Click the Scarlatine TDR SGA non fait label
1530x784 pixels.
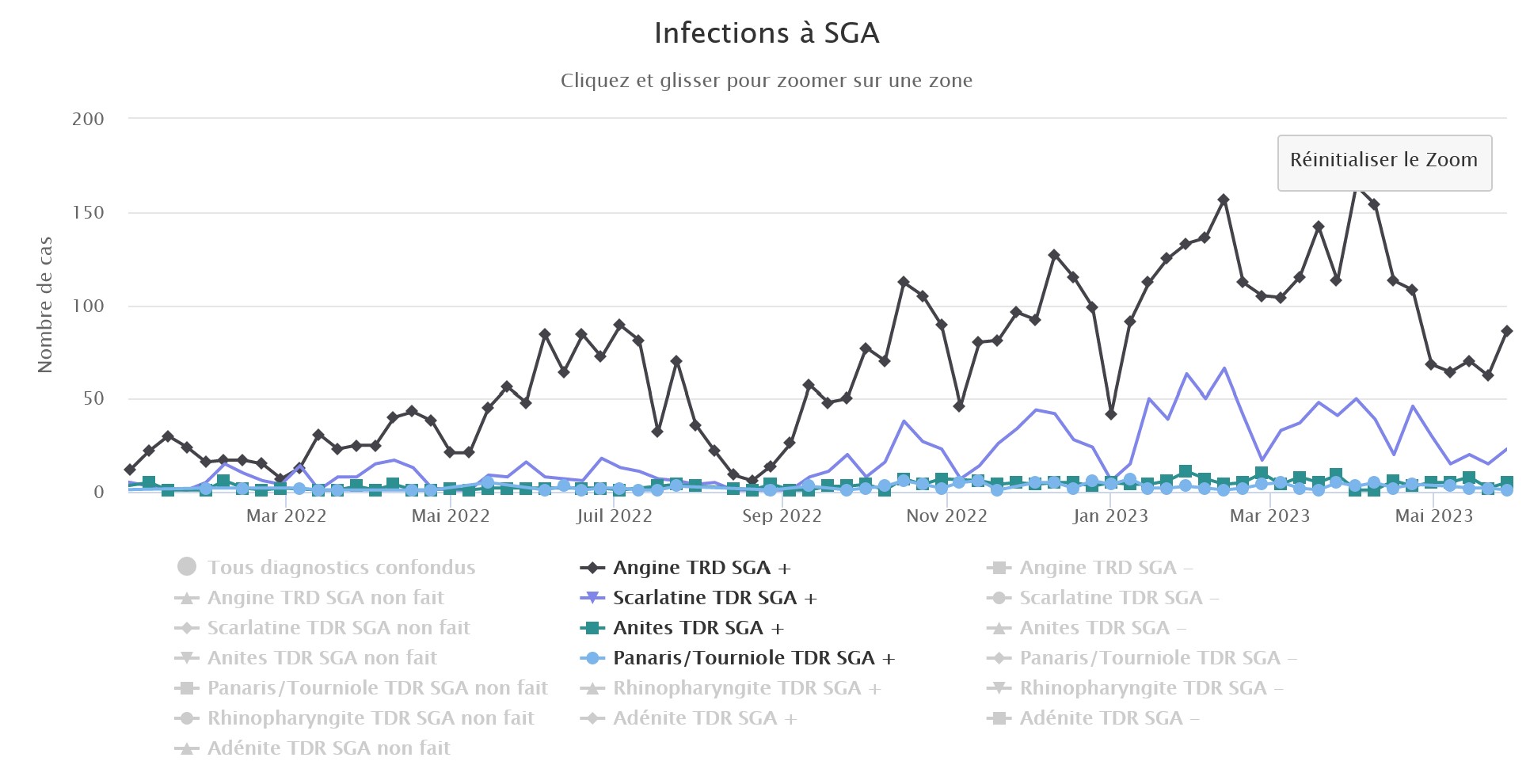click(338, 628)
